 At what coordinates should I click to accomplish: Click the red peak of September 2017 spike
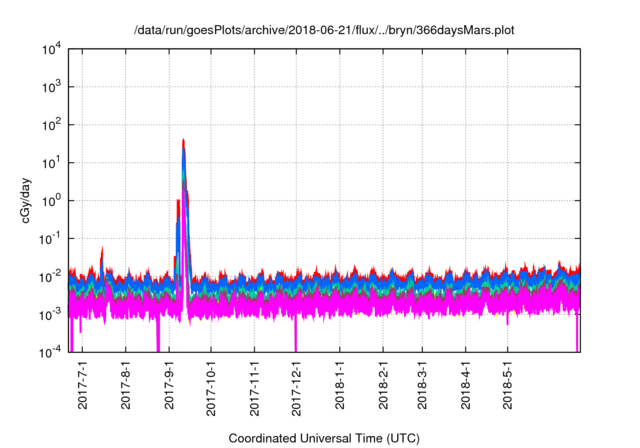pos(183,141)
